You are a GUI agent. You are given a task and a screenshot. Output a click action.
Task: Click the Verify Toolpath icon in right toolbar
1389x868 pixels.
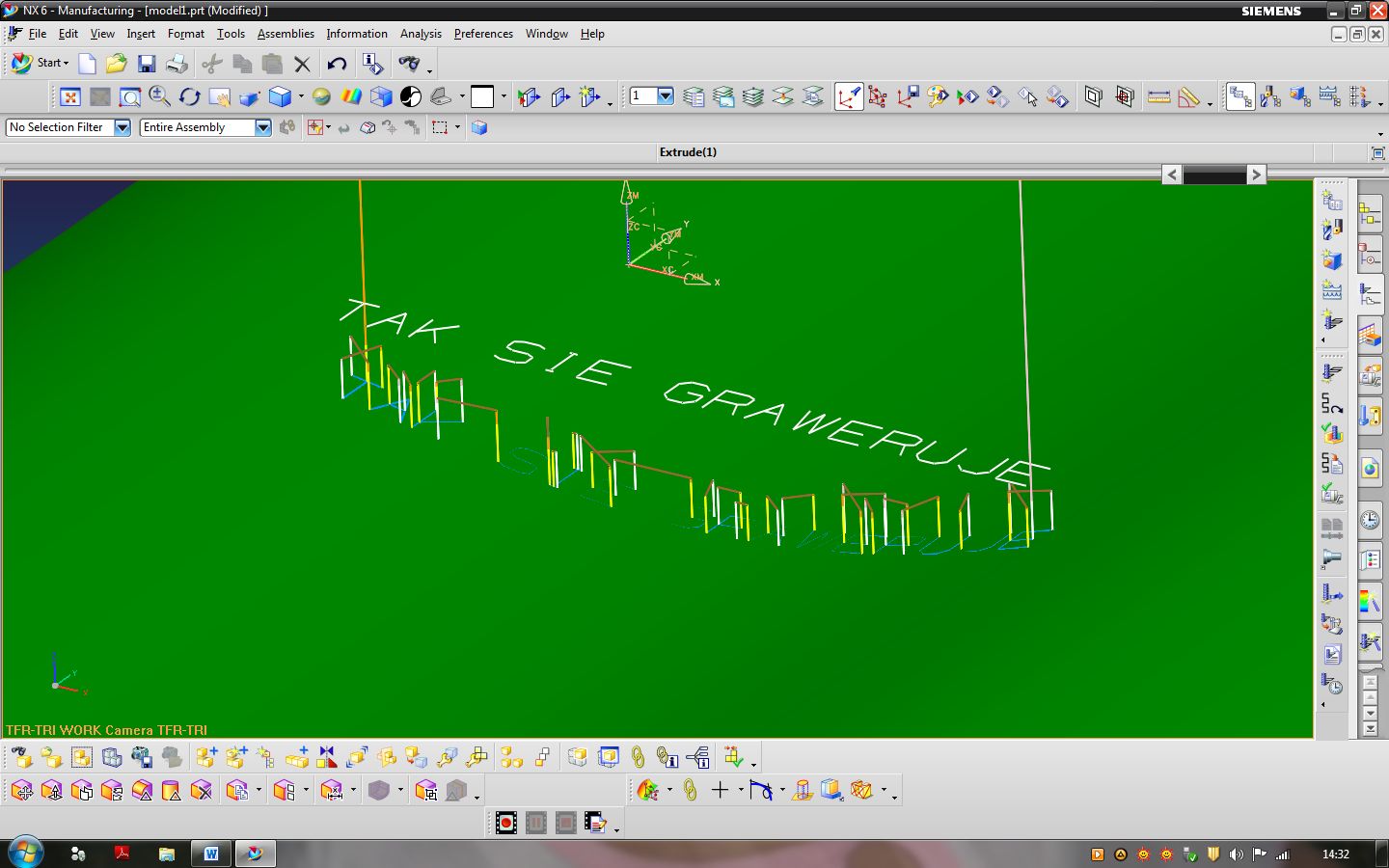coord(1332,434)
